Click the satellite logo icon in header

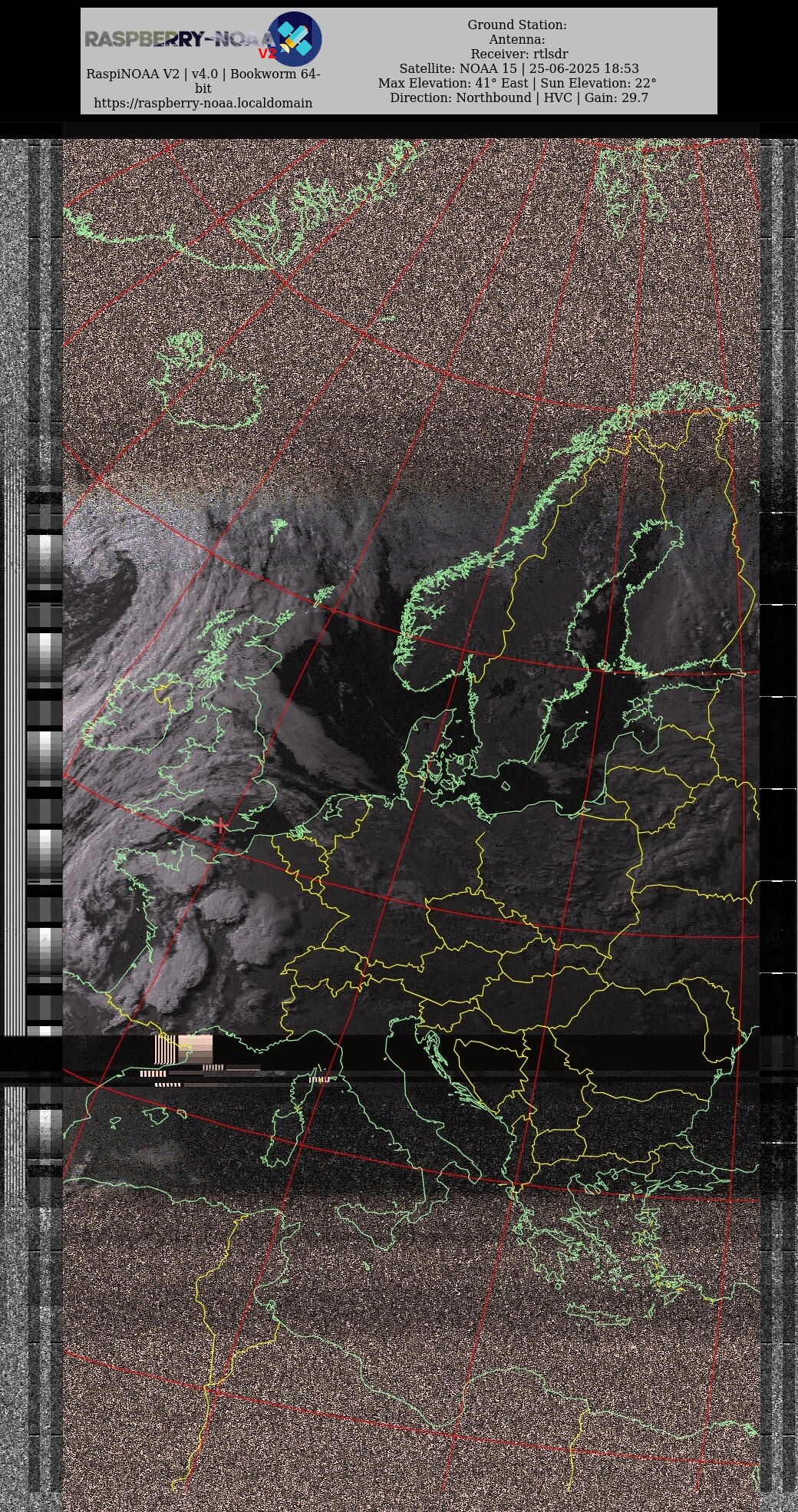click(x=295, y=38)
